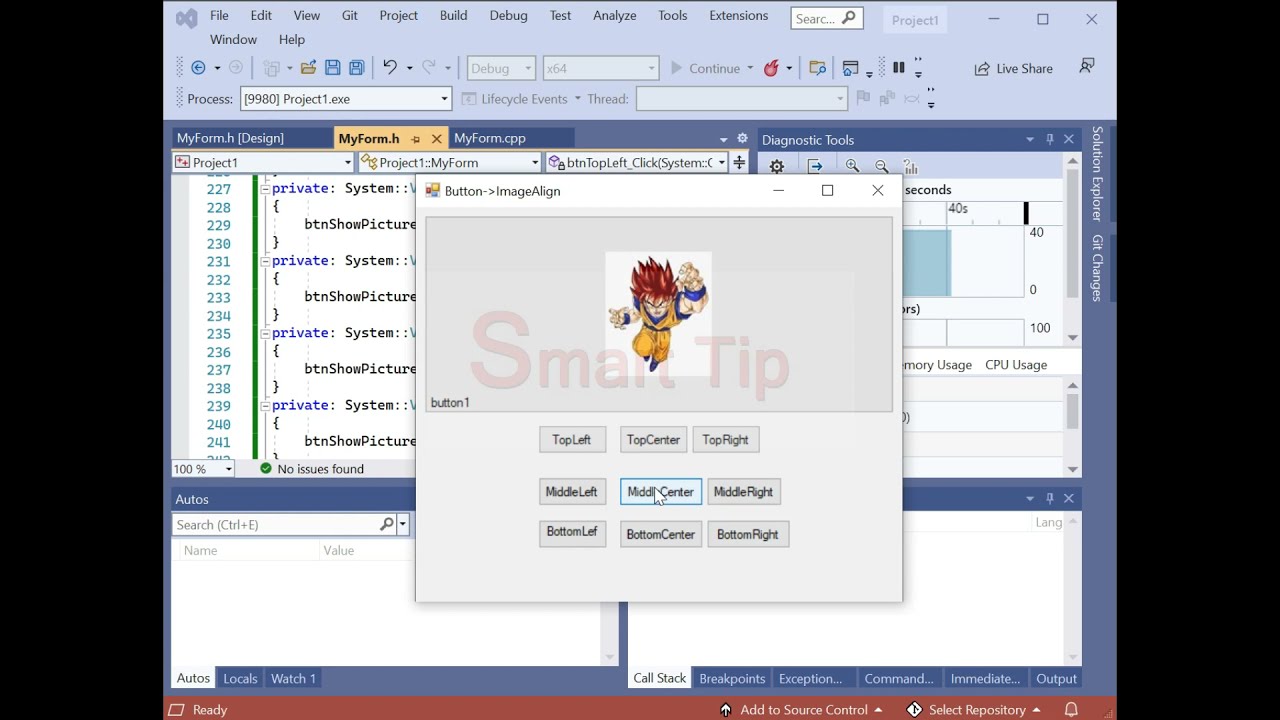Click the MiddleLeft button
Screen dimensions: 1280x720
click(572, 492)
